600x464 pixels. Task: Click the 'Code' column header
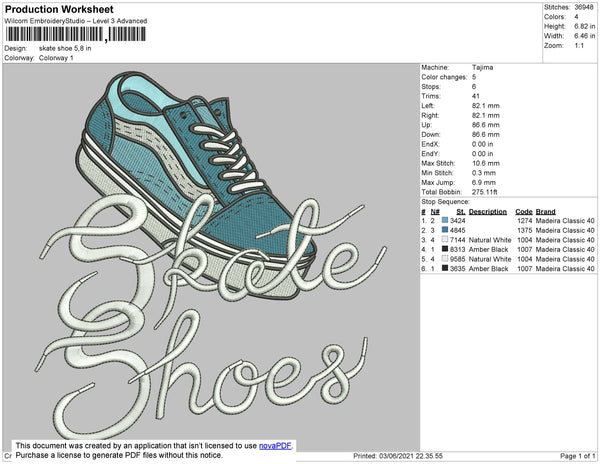pyautogui.click(x=523, y=212)
